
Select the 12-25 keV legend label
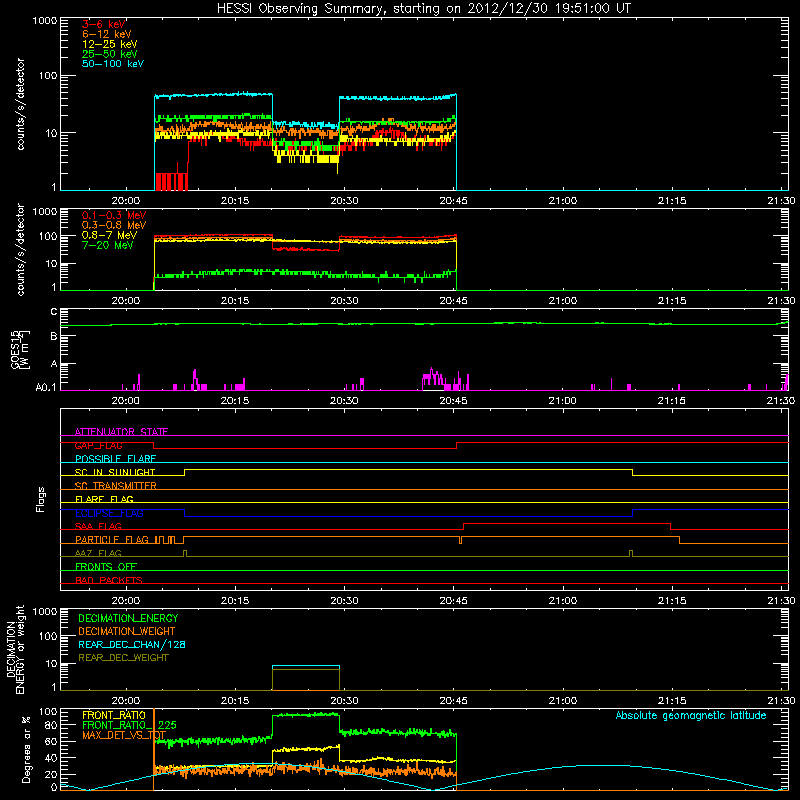109,44
